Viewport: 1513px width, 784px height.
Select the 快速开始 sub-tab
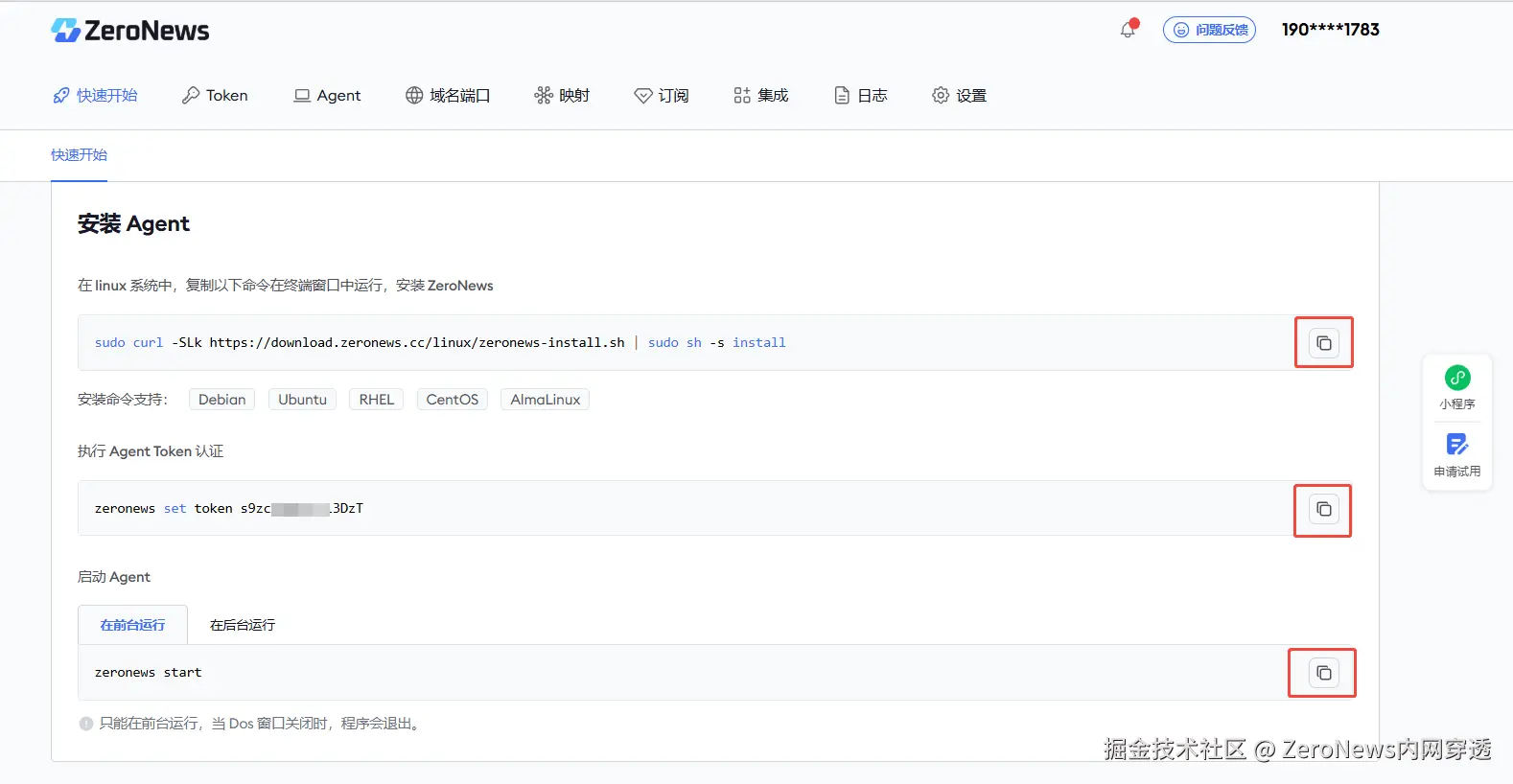[79, 155]
